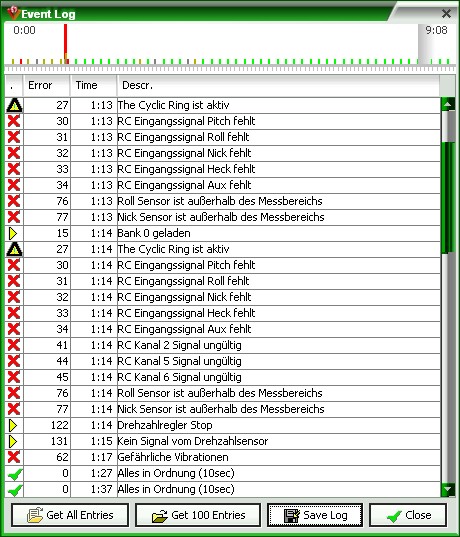This screenshot has width=460, height=537.
Task: Click the red X icon beside Gefährliche Vibrationen
Action: [x=14, y=457]
